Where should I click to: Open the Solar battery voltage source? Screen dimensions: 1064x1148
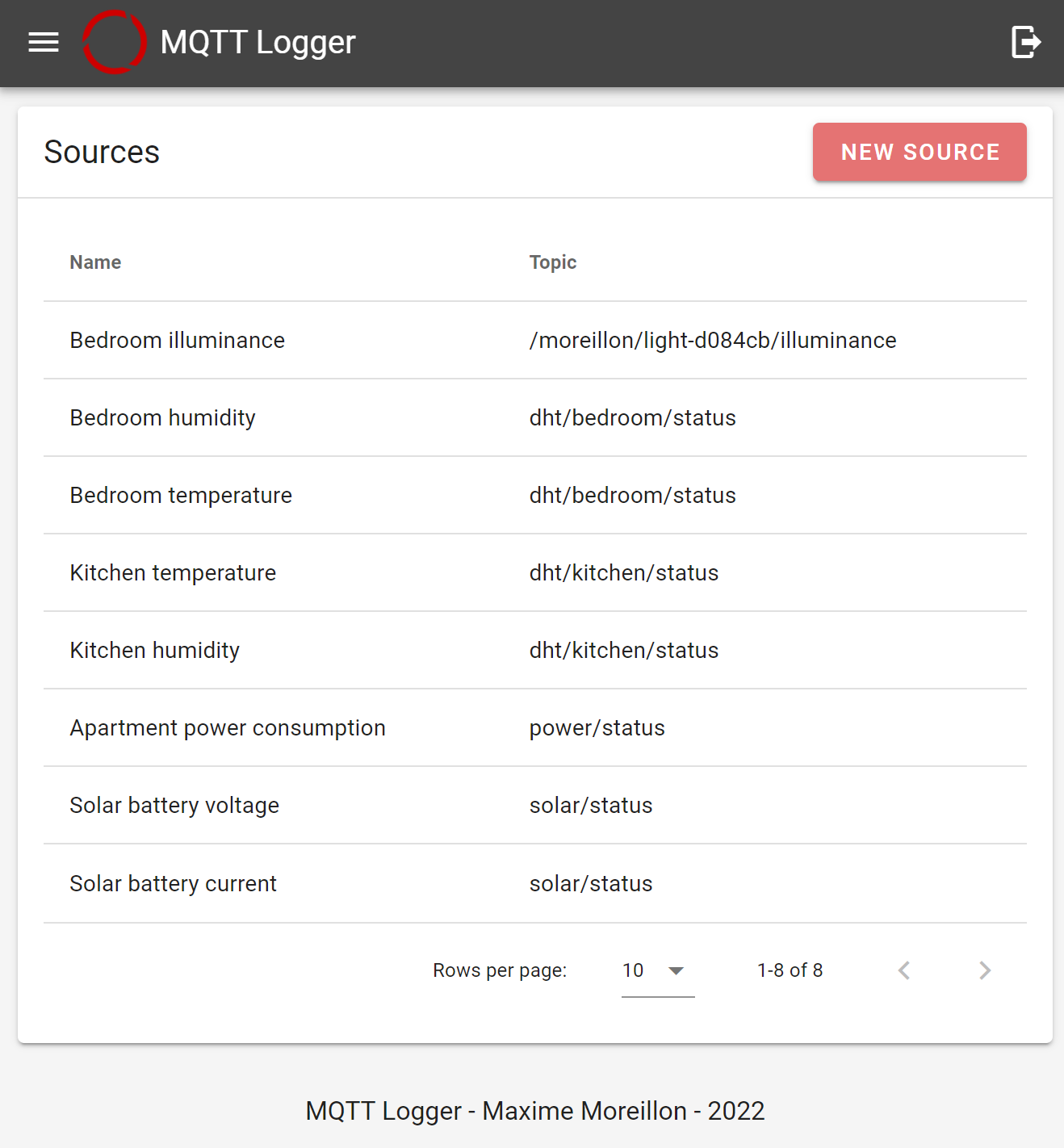[535, 805]
